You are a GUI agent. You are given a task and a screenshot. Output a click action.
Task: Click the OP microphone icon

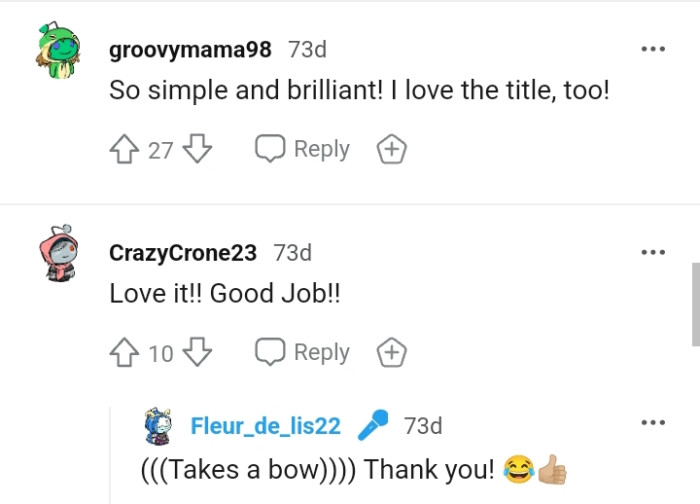372,425
